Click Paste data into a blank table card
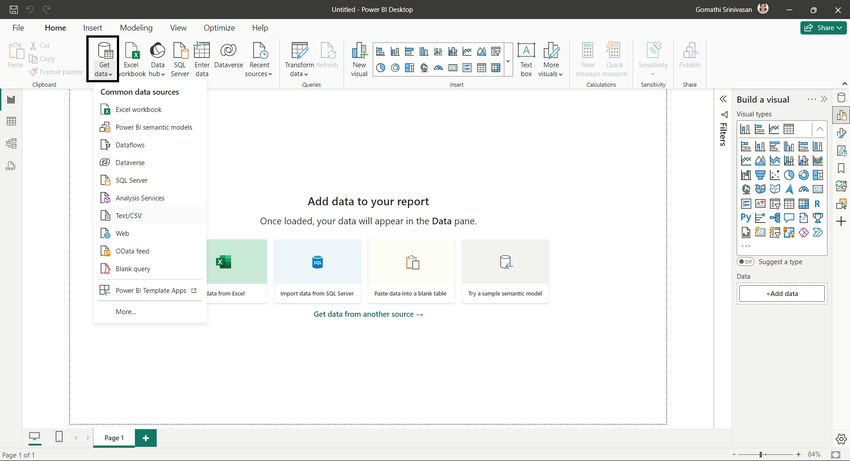 pyautogui.click(x=411, y=271)
